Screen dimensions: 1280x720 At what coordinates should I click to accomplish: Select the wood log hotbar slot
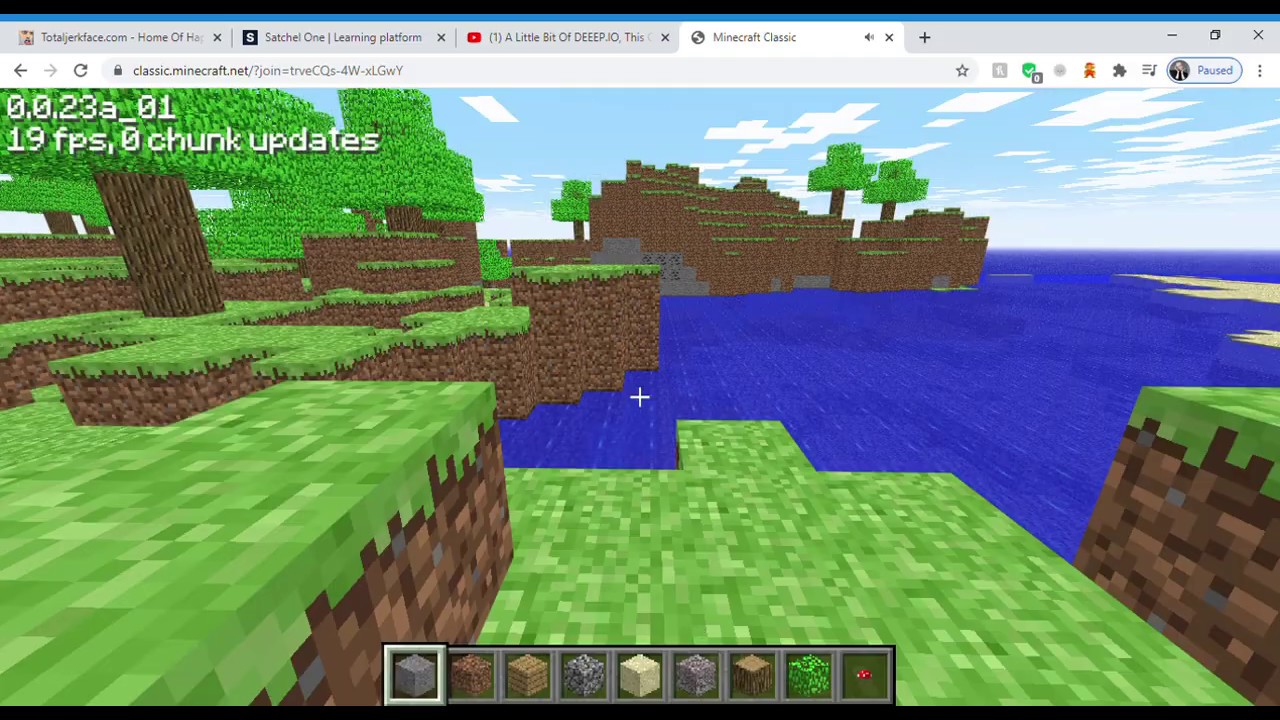tap(752, 676)
